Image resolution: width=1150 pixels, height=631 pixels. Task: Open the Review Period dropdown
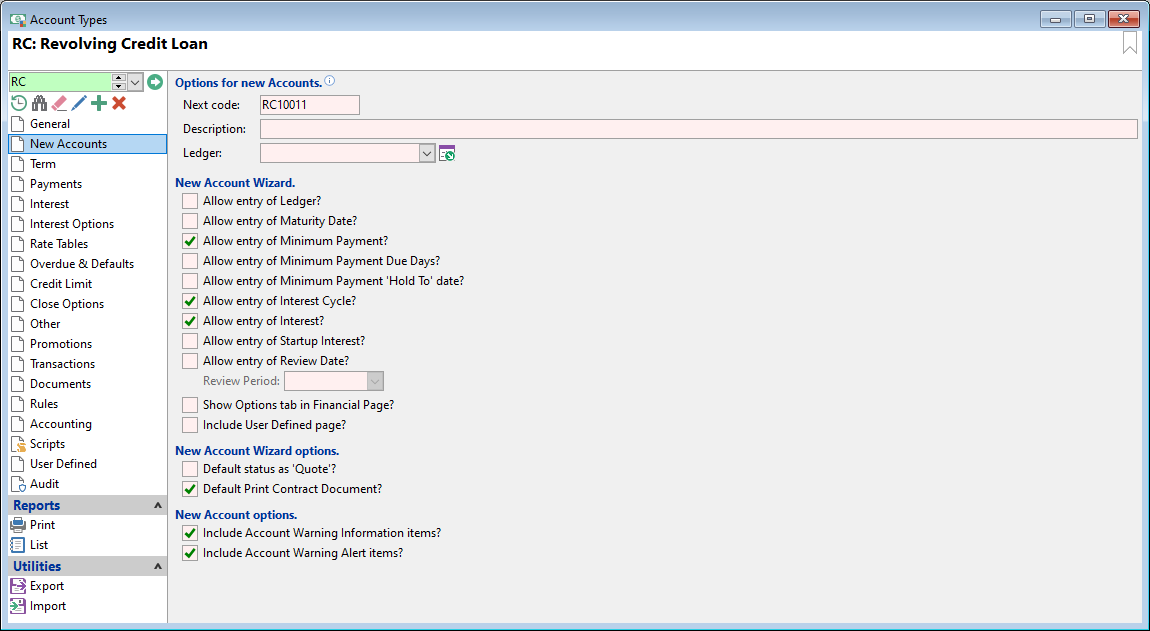coord(375,382)
